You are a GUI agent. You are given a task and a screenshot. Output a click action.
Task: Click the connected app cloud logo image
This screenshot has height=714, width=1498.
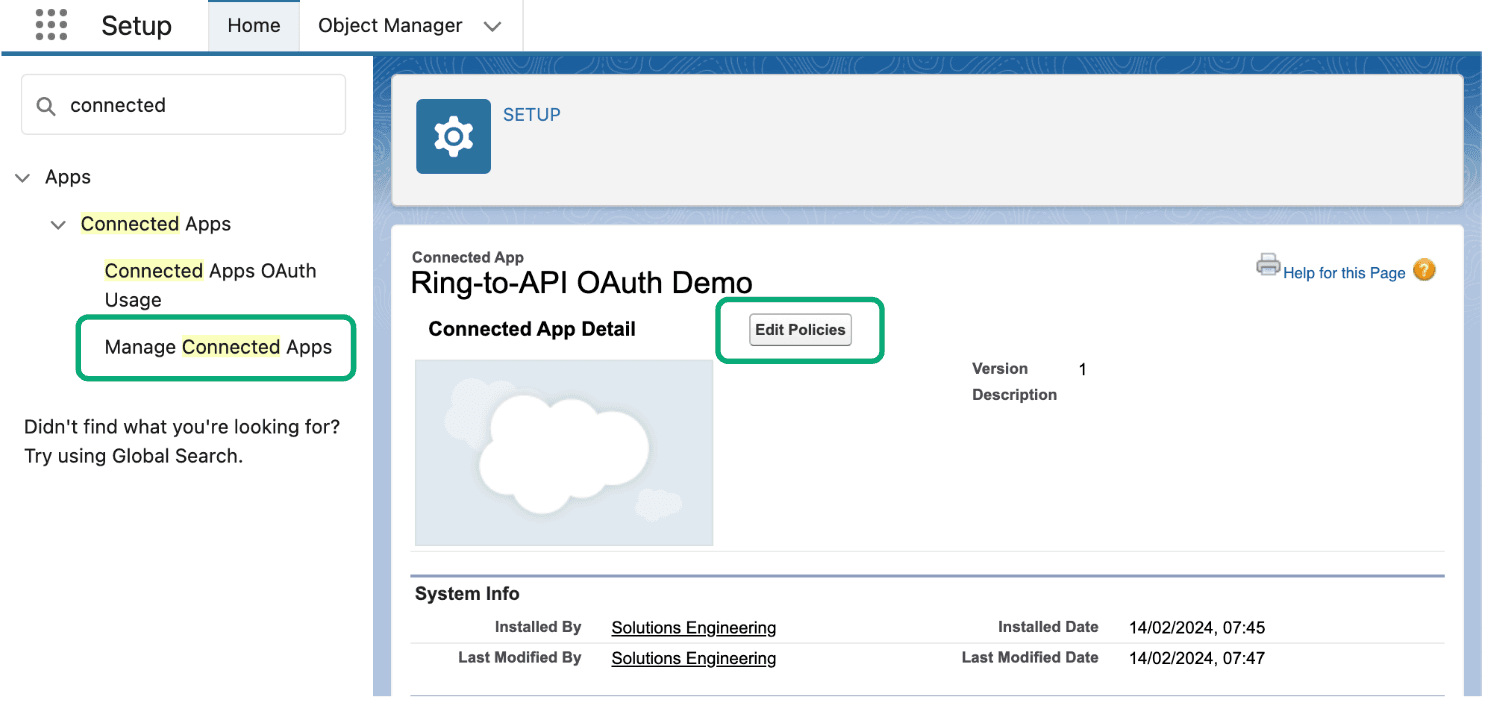click(564, 453)
